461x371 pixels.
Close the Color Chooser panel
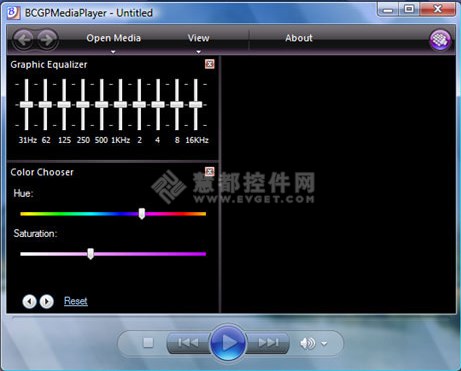click(x=209, y=171)
